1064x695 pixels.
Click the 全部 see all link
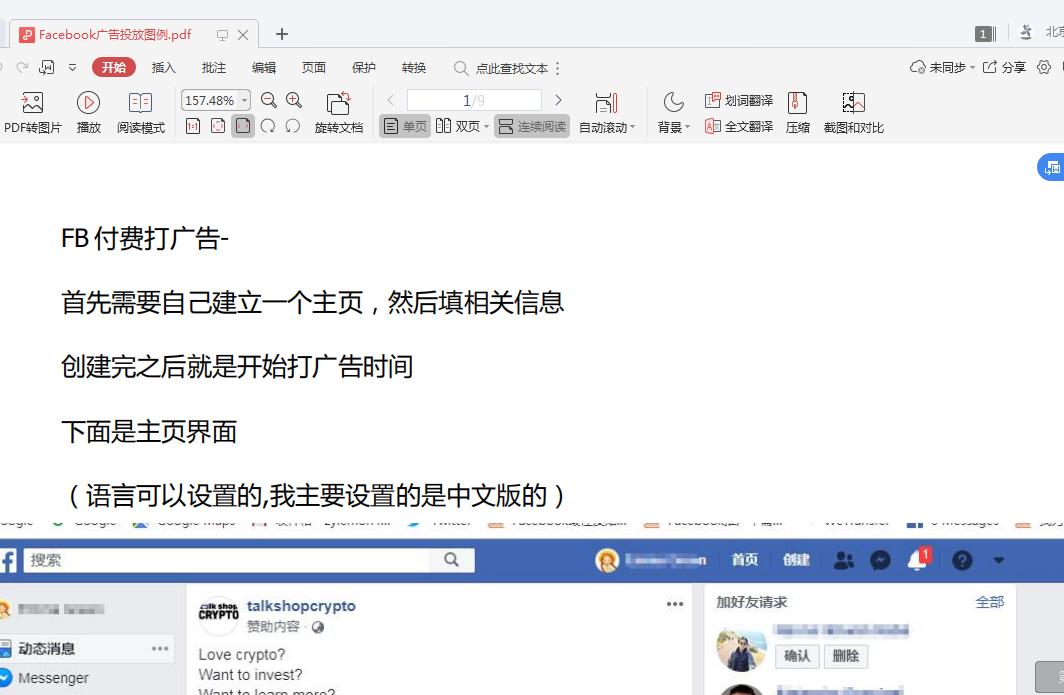click(x=989, y=602)
